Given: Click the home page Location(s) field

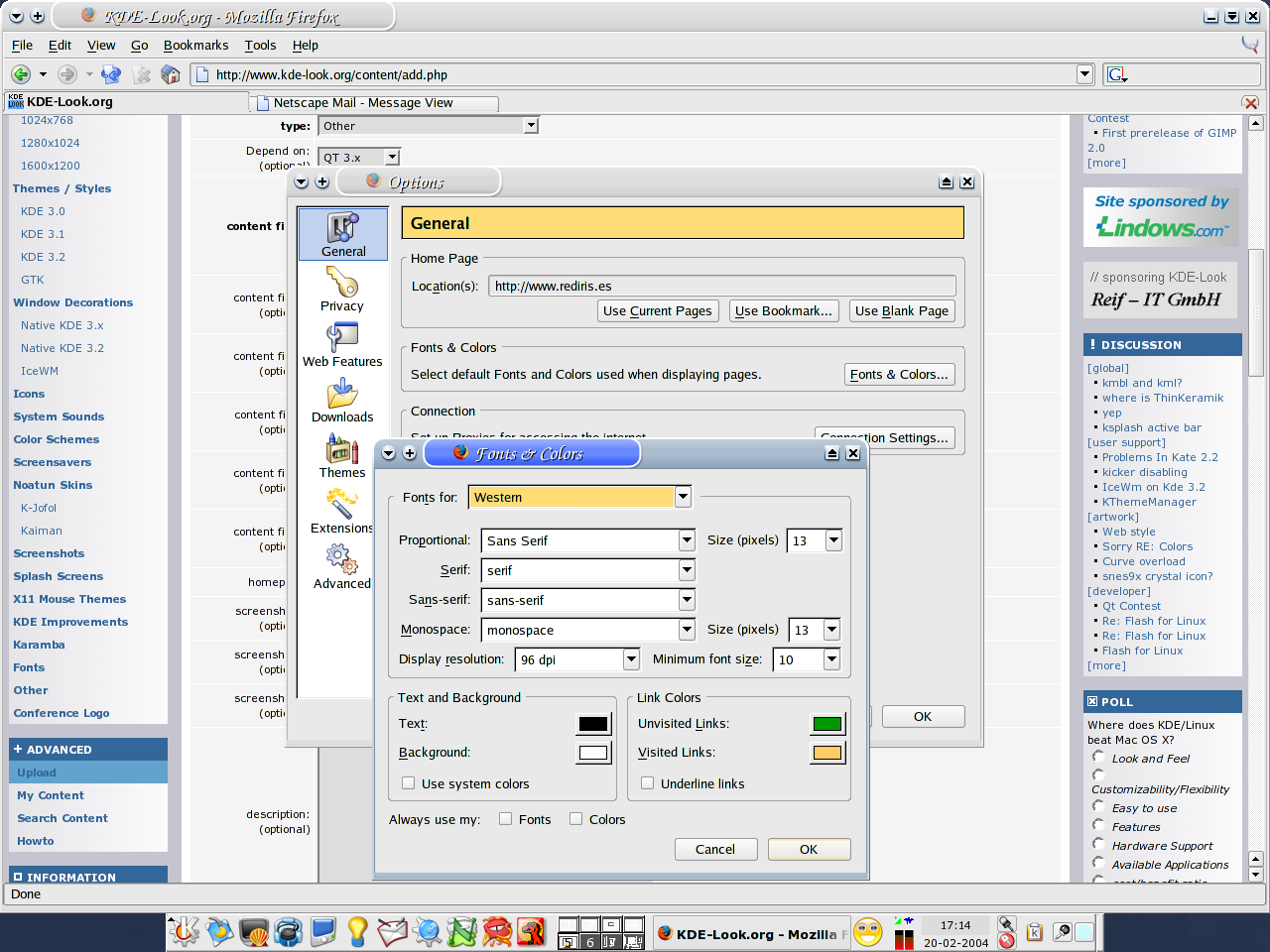Looking at the screenshot, I should coord(722,286).
